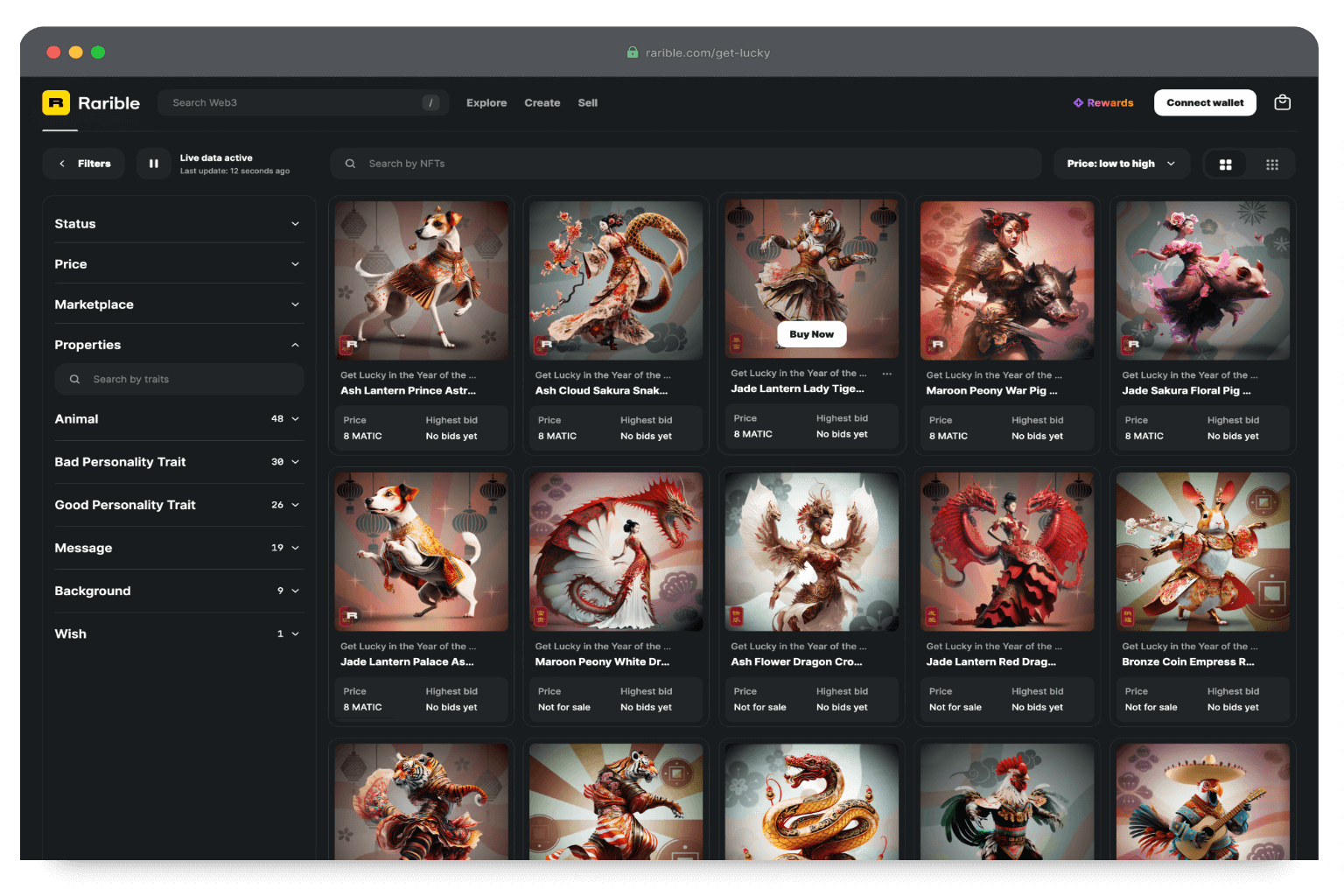Click red badge on Maroon Peony White Dragon image

pyautogui.click(x=542, y=618)
